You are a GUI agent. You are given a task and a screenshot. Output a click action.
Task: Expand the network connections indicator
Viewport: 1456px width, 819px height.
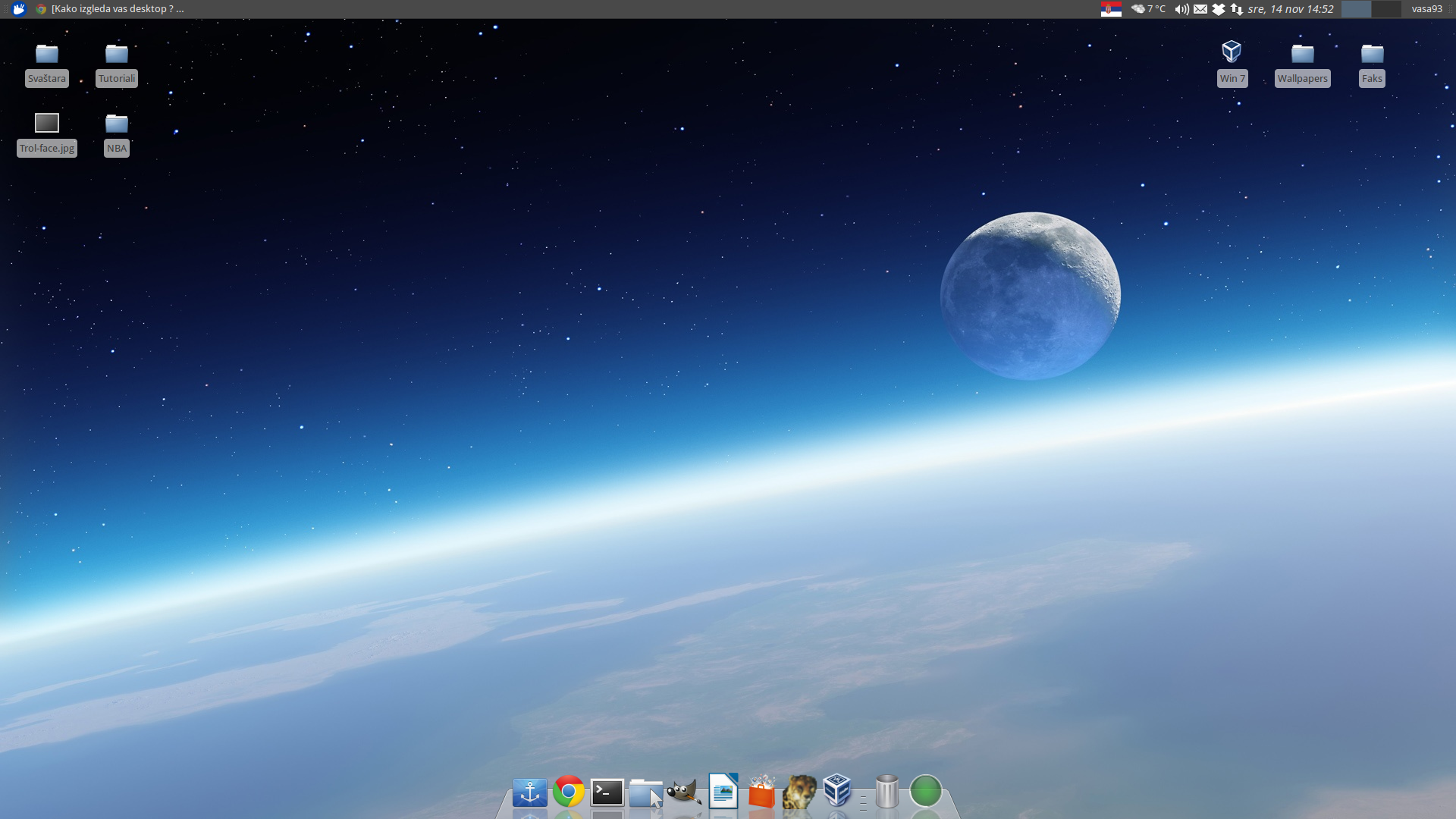click(1237, 9)
